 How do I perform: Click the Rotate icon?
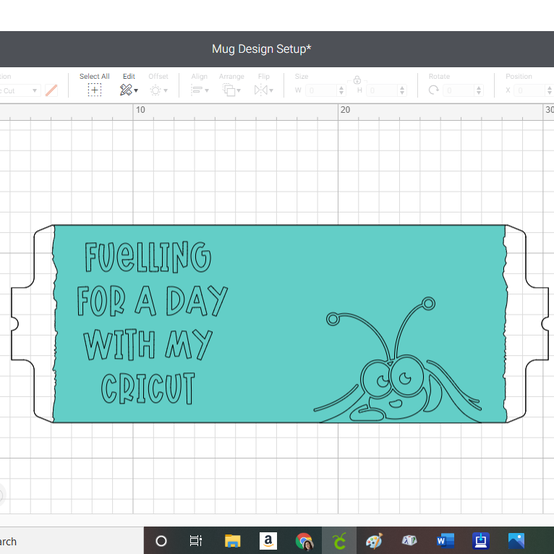click(434, 90)
